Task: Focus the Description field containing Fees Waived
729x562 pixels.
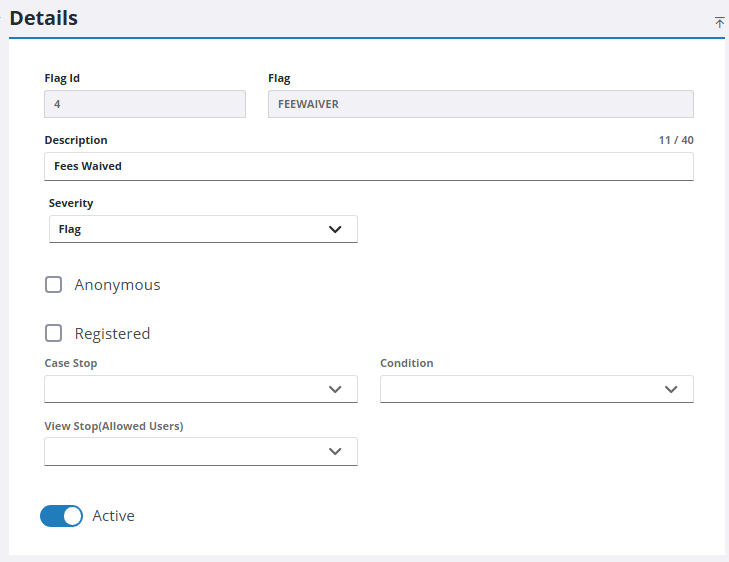Action: 368,166
